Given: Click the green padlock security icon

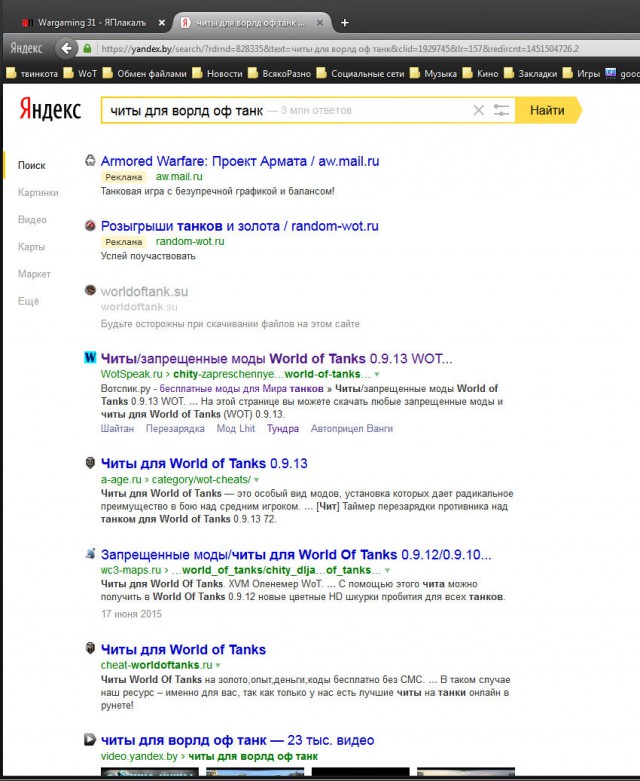Looking at the screenshot, I should (x=87, y=49).
